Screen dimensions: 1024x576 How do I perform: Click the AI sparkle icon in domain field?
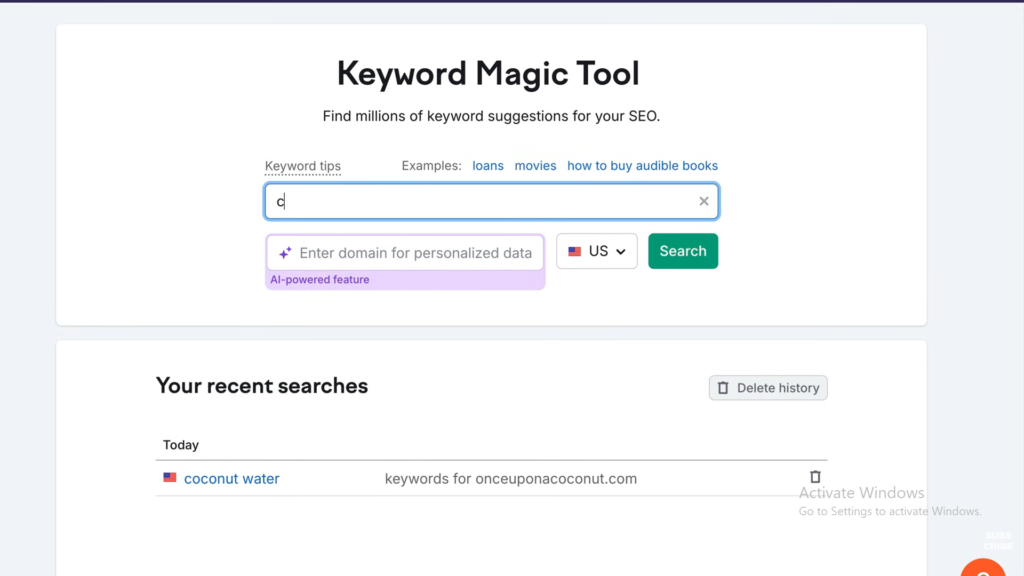[x=285, y=253]
